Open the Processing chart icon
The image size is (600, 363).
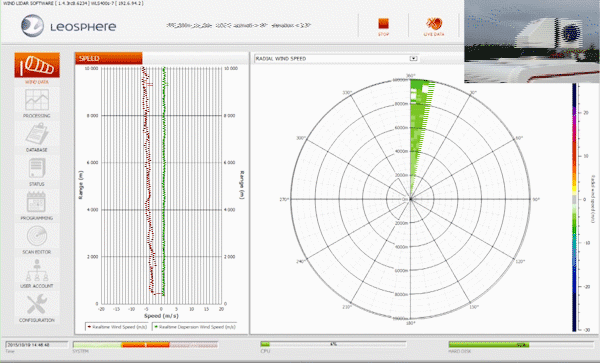coord(37,100)
